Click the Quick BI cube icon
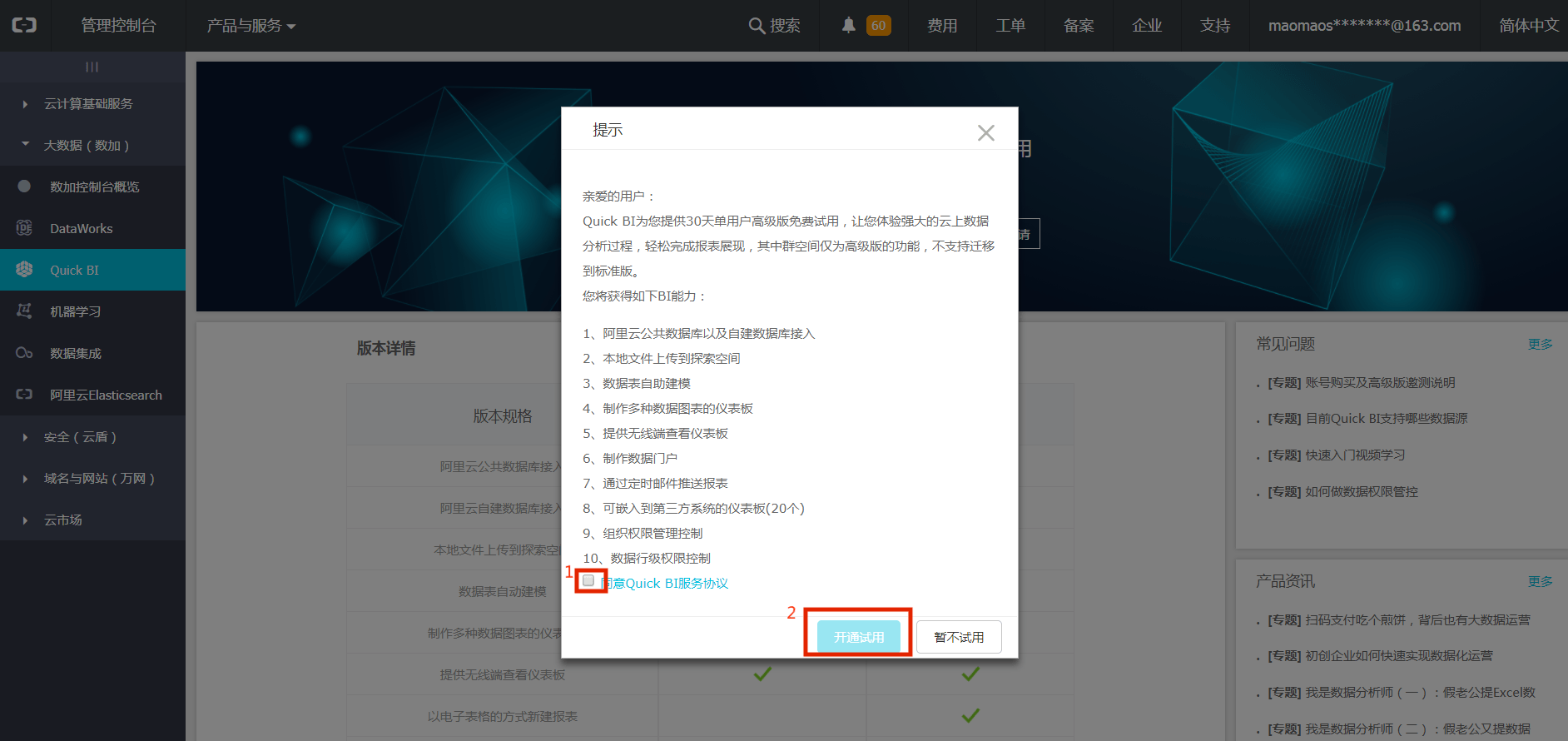1568x741 pixels. coord(24,270)
